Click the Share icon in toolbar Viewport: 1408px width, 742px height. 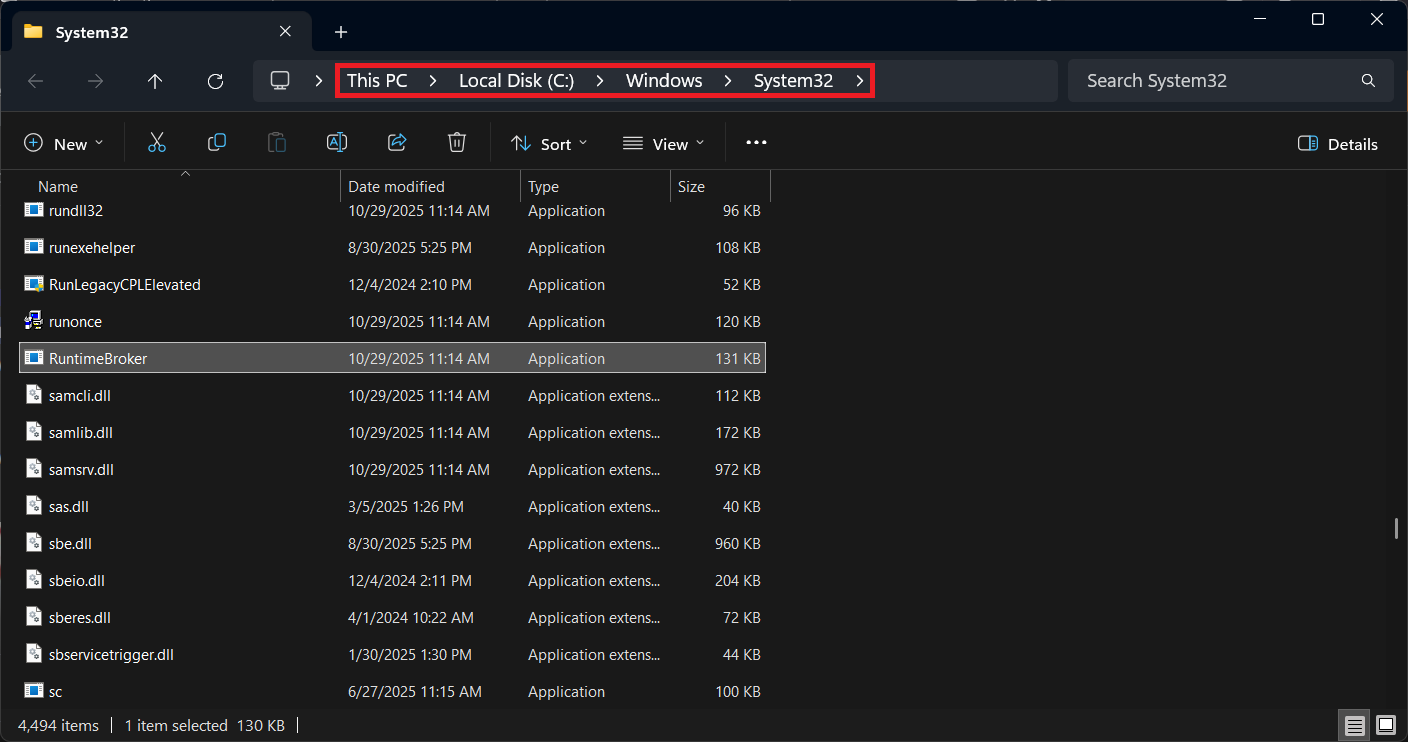(x=397, y=143)
